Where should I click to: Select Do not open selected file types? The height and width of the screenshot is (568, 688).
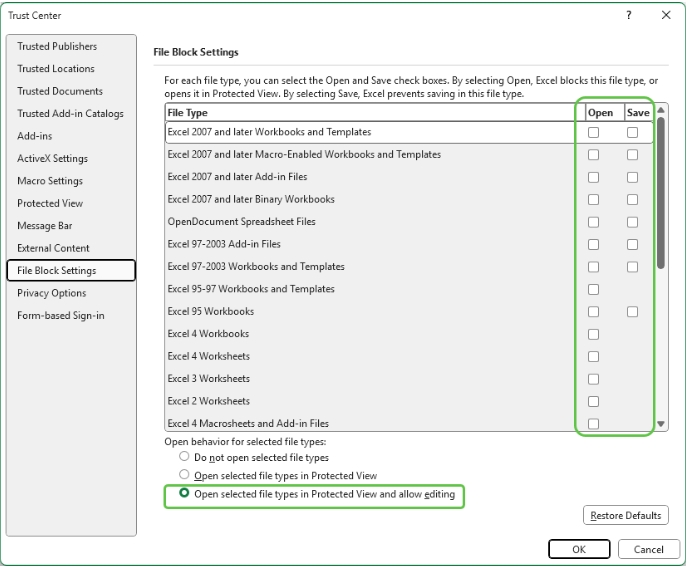[x=184, y=457]
